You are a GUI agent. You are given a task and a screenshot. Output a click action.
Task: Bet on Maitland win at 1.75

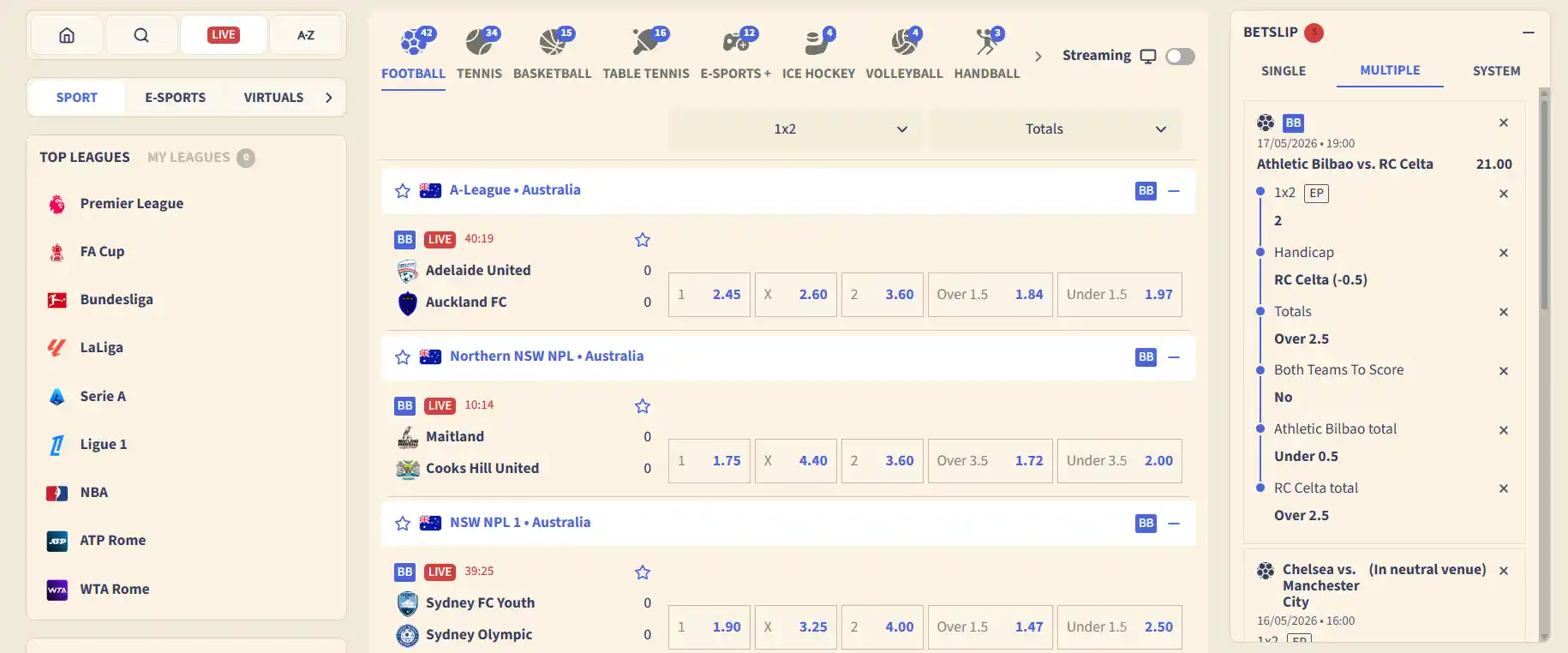click(x=709, y=461)
